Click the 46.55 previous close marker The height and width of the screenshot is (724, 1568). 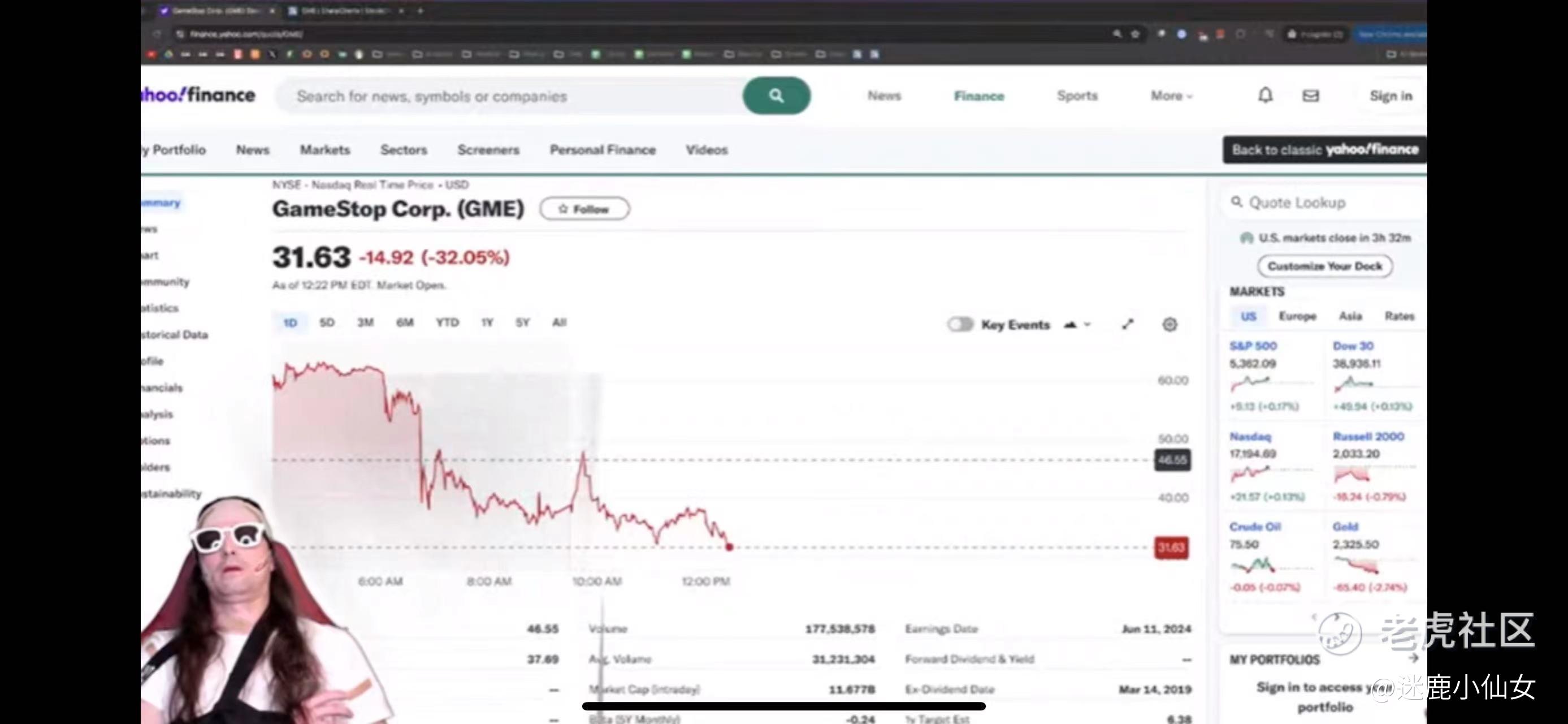coord(1172,460)
